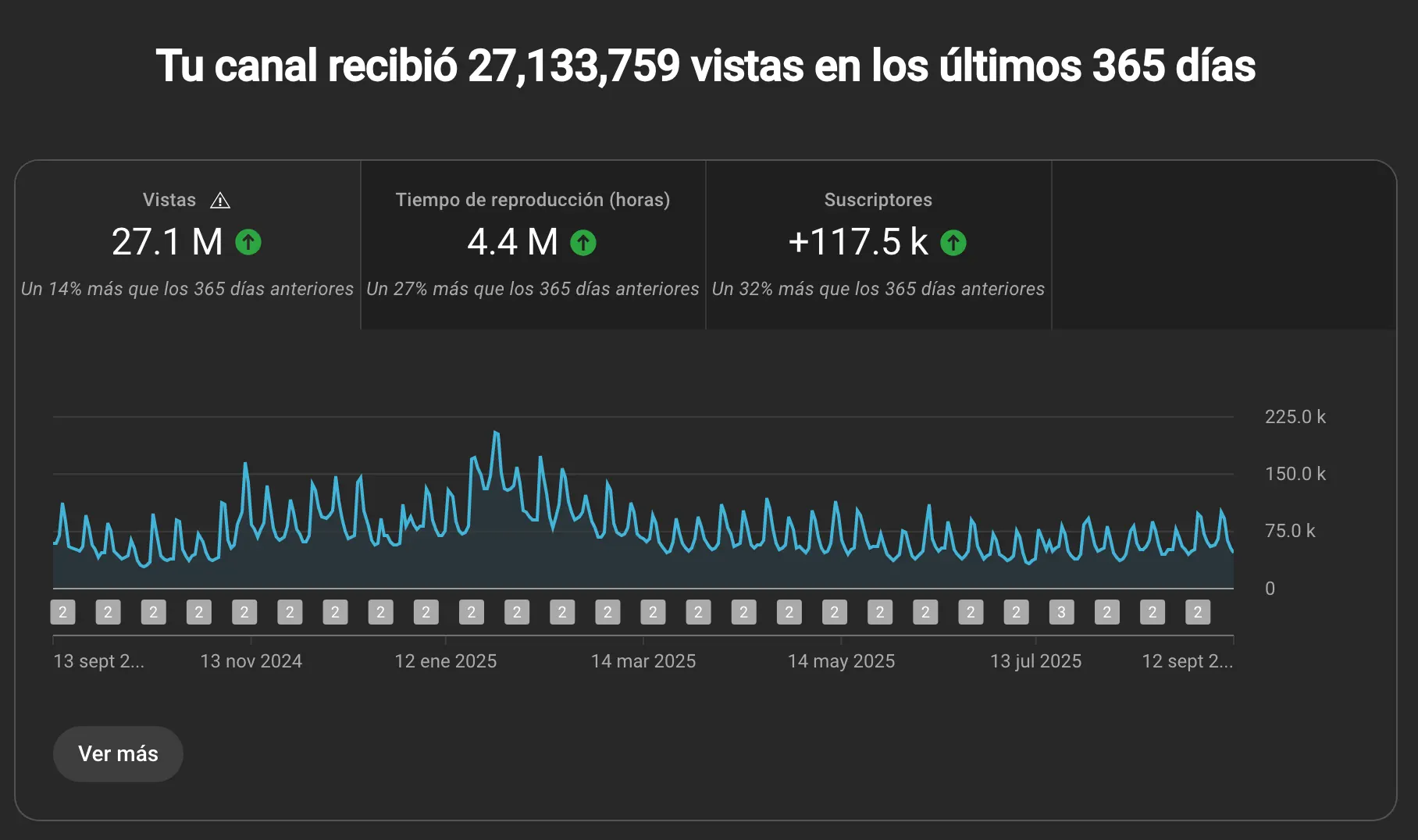Click the 14 mar 2025 axis label
The image size is (1418, 840).
(643, 661)
